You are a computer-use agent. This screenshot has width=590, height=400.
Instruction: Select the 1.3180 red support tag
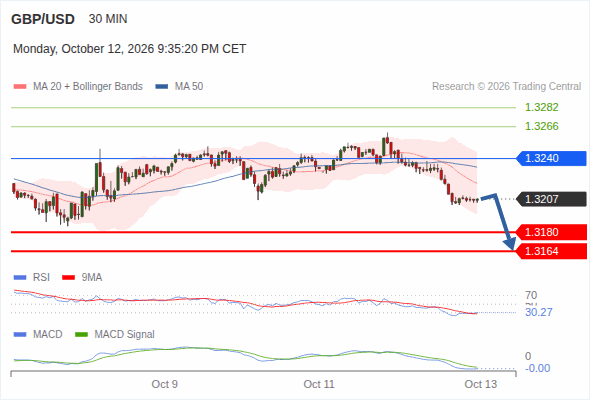[x=551, y=232]
